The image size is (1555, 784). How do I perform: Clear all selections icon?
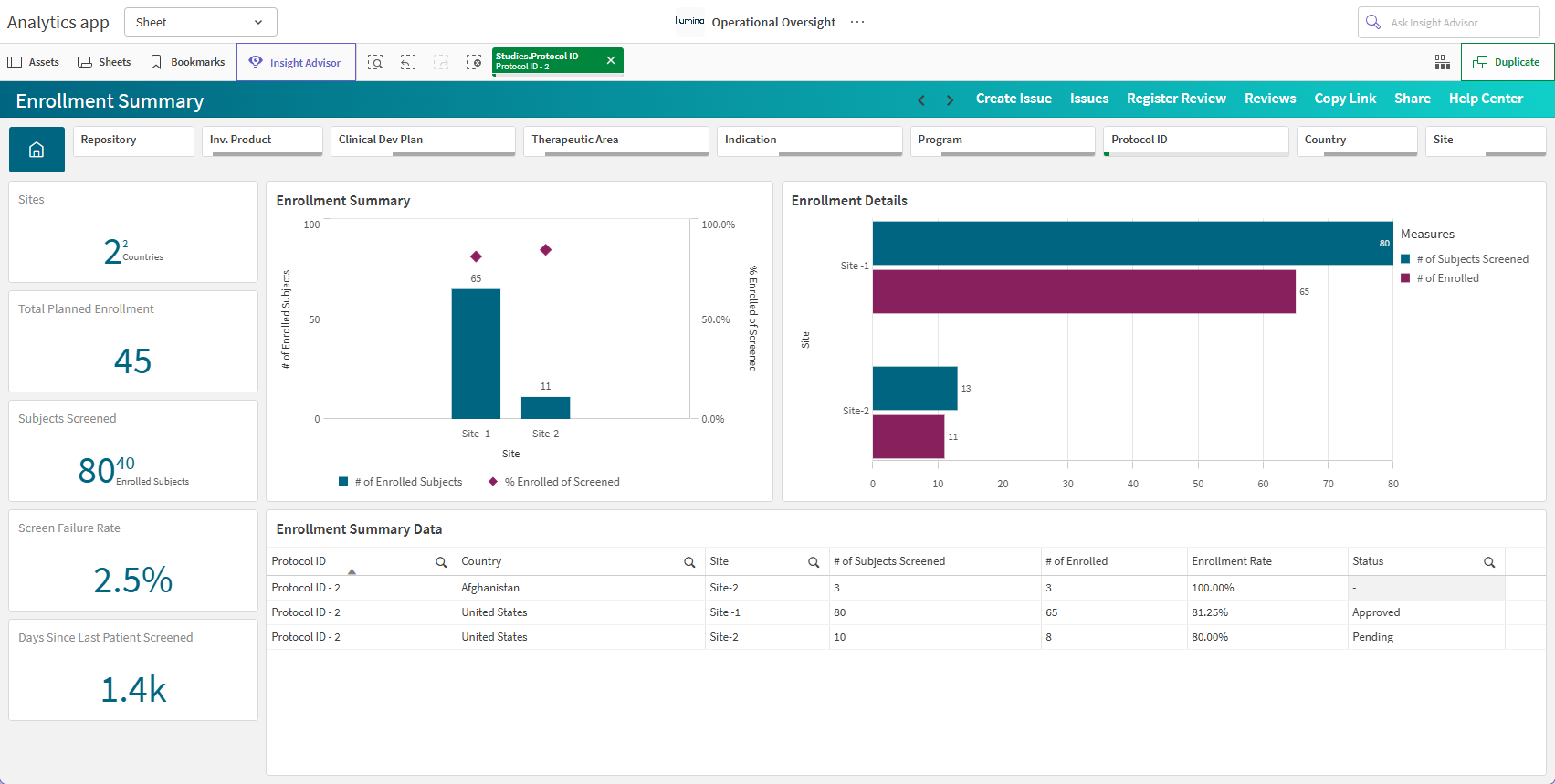[x=474, y=62]
